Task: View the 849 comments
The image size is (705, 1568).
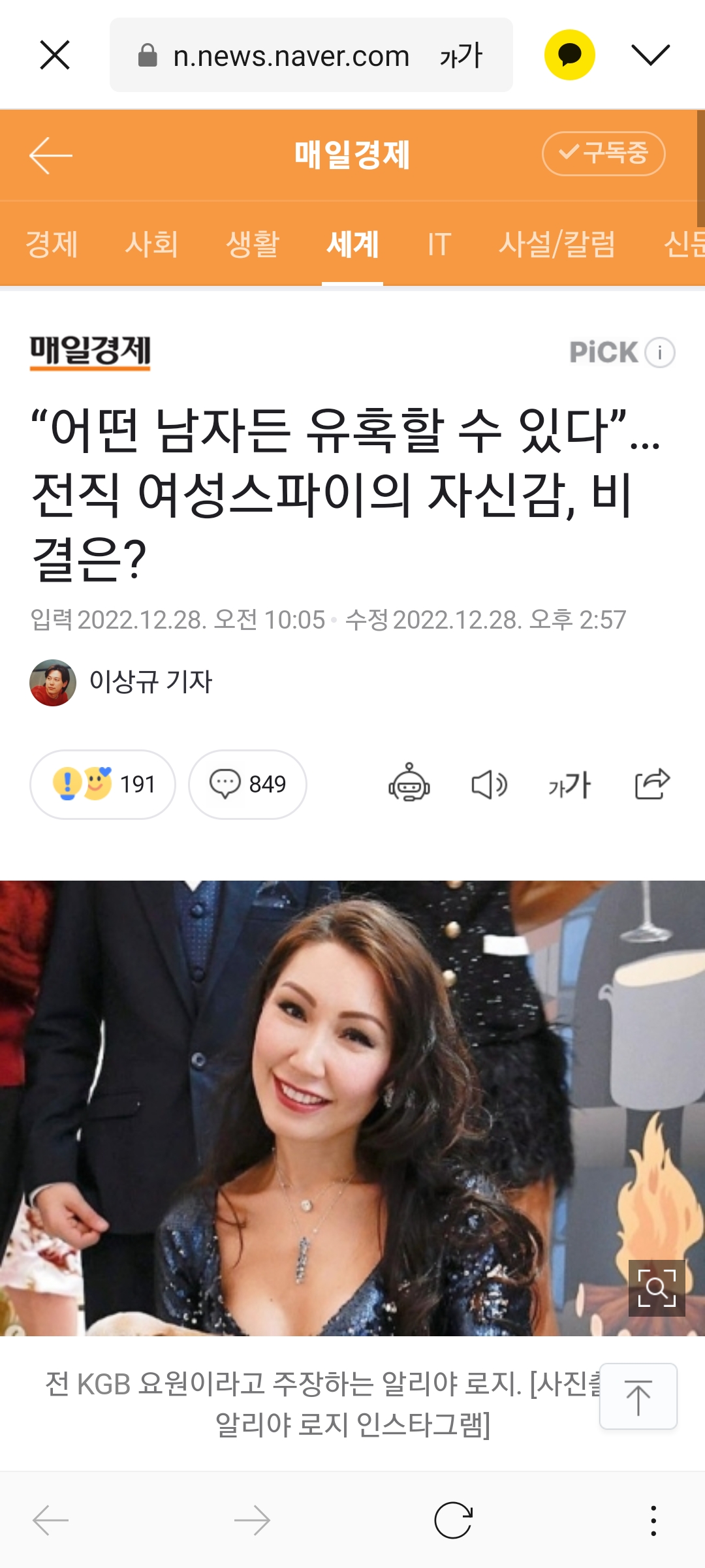Action: 247,784
